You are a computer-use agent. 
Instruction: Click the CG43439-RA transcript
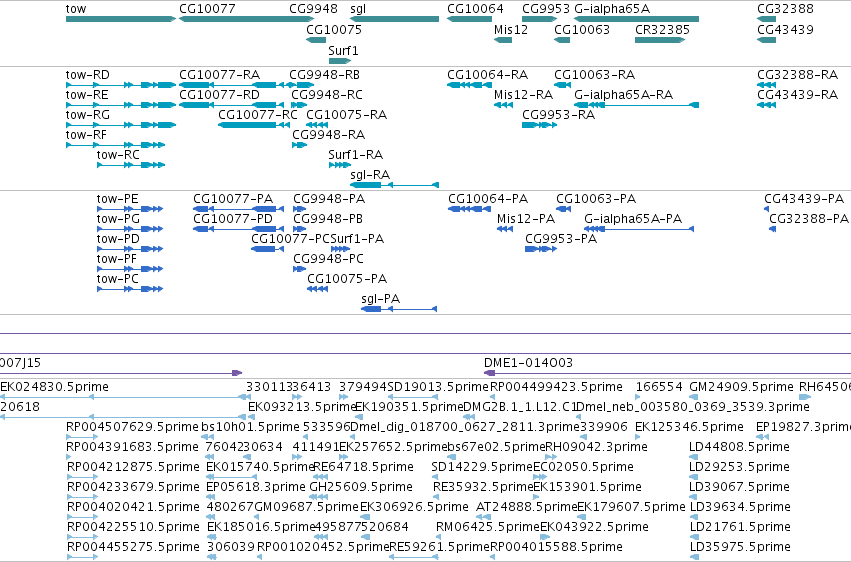pyautogui.click(x=766, y=105)
